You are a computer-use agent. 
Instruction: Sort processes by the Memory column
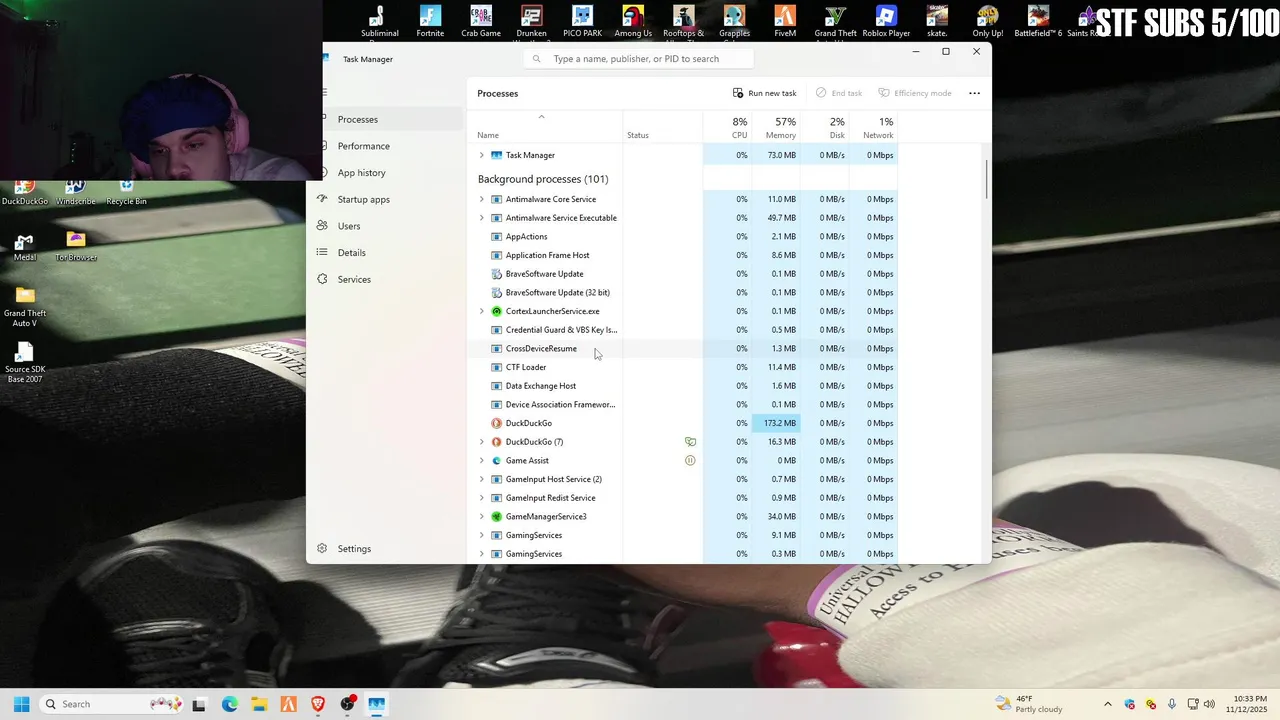tap(776, 128)
